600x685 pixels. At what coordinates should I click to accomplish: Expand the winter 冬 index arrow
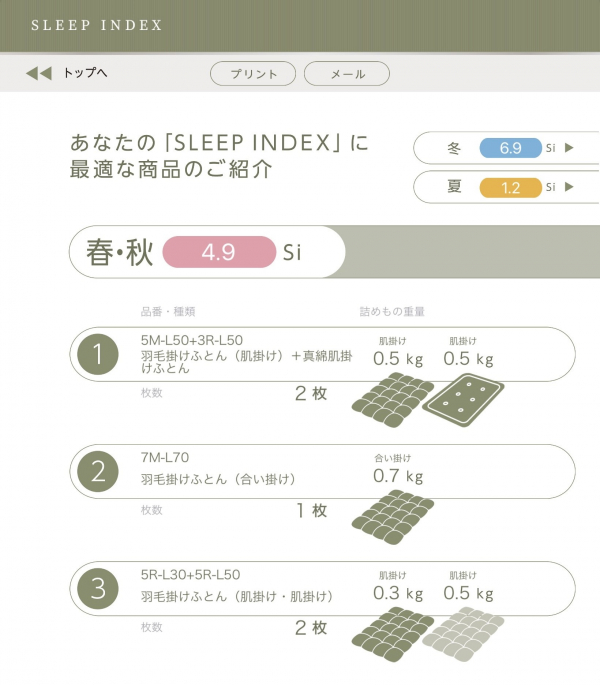(x=569, y=148)
